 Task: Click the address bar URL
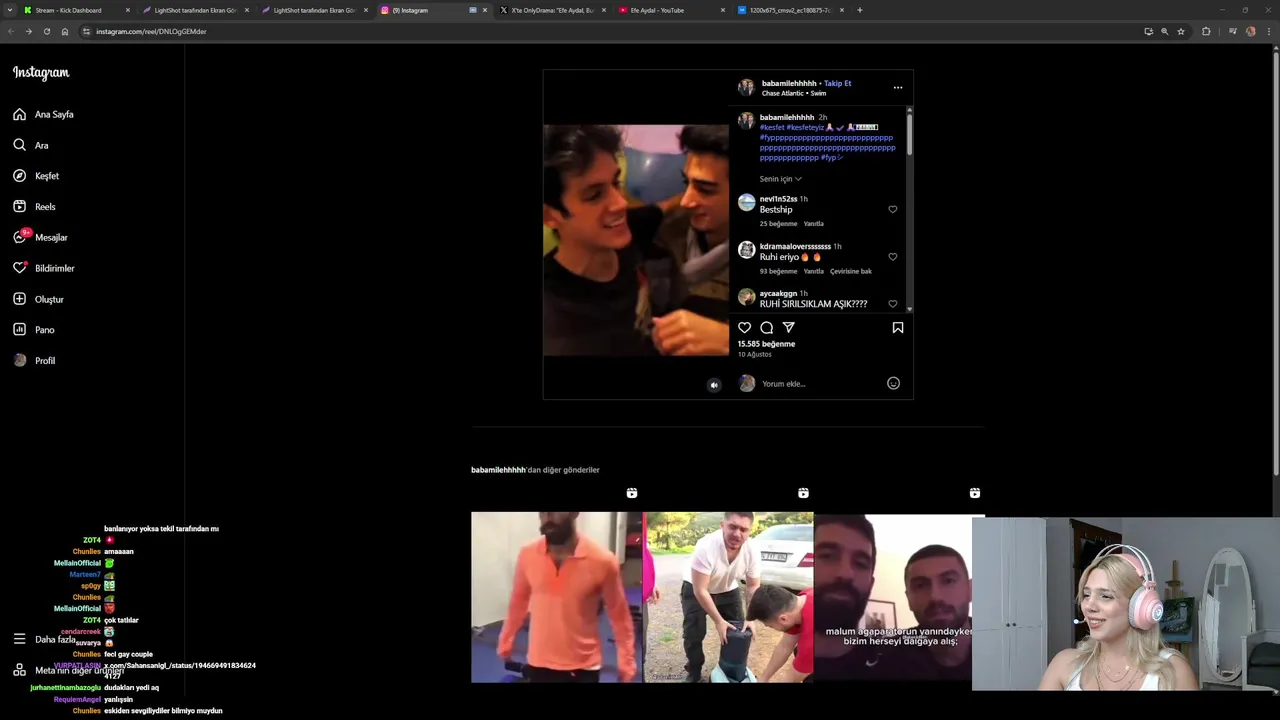[151, 32]
